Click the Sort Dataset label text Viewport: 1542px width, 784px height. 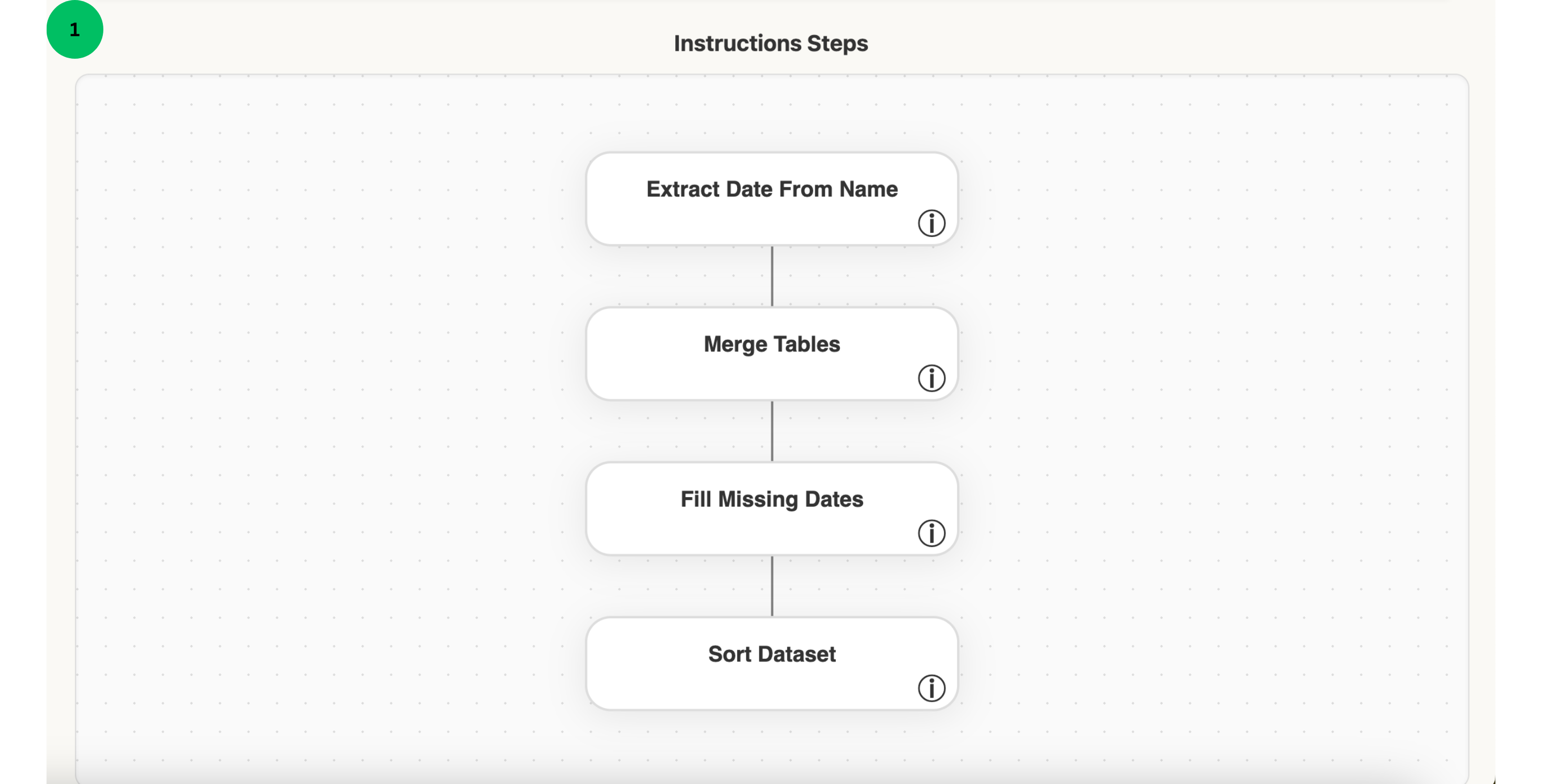pyautogui.click(x=772, y=654)
